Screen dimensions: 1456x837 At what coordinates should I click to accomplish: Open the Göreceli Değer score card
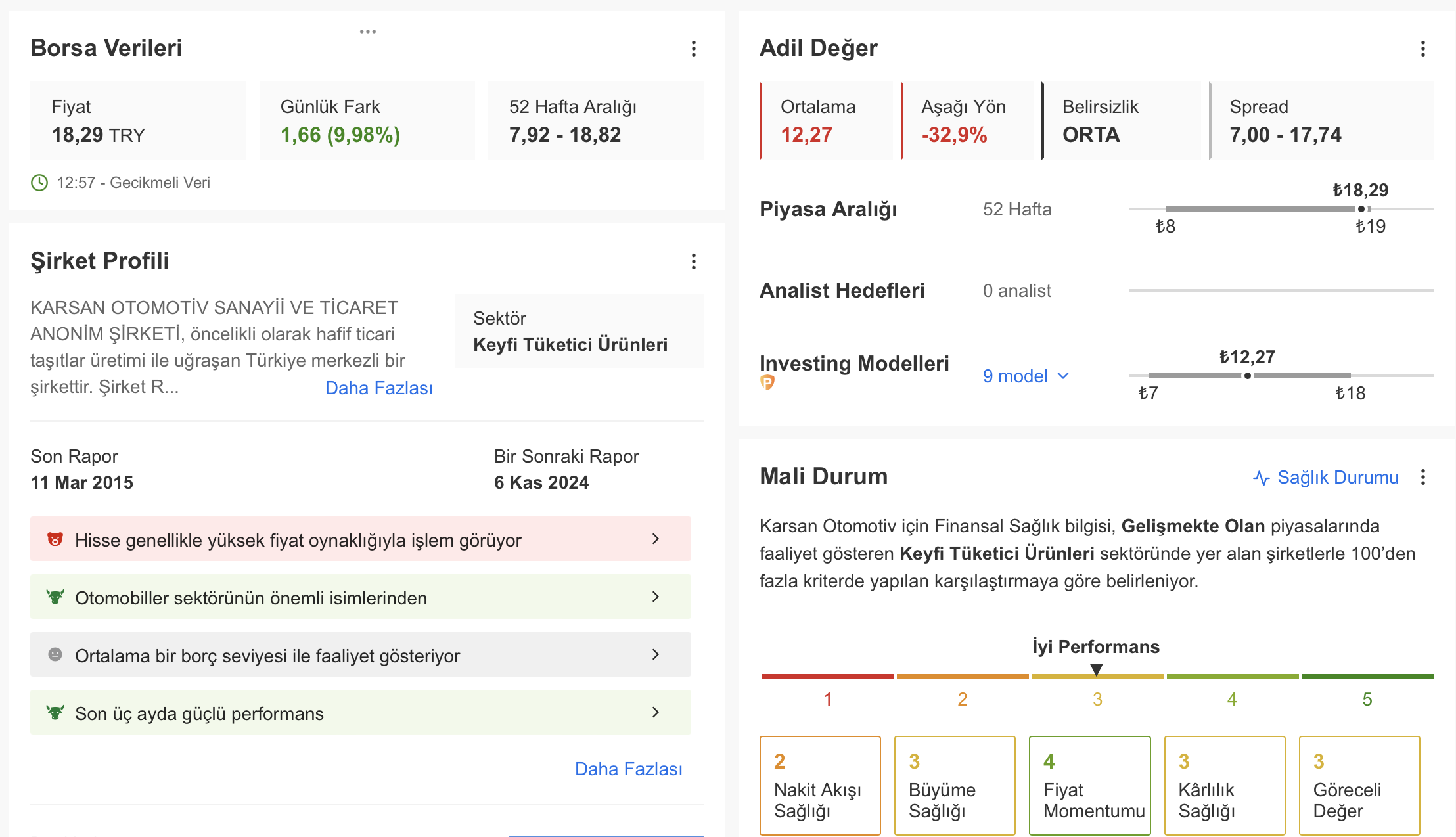(x=1359, y=786)
